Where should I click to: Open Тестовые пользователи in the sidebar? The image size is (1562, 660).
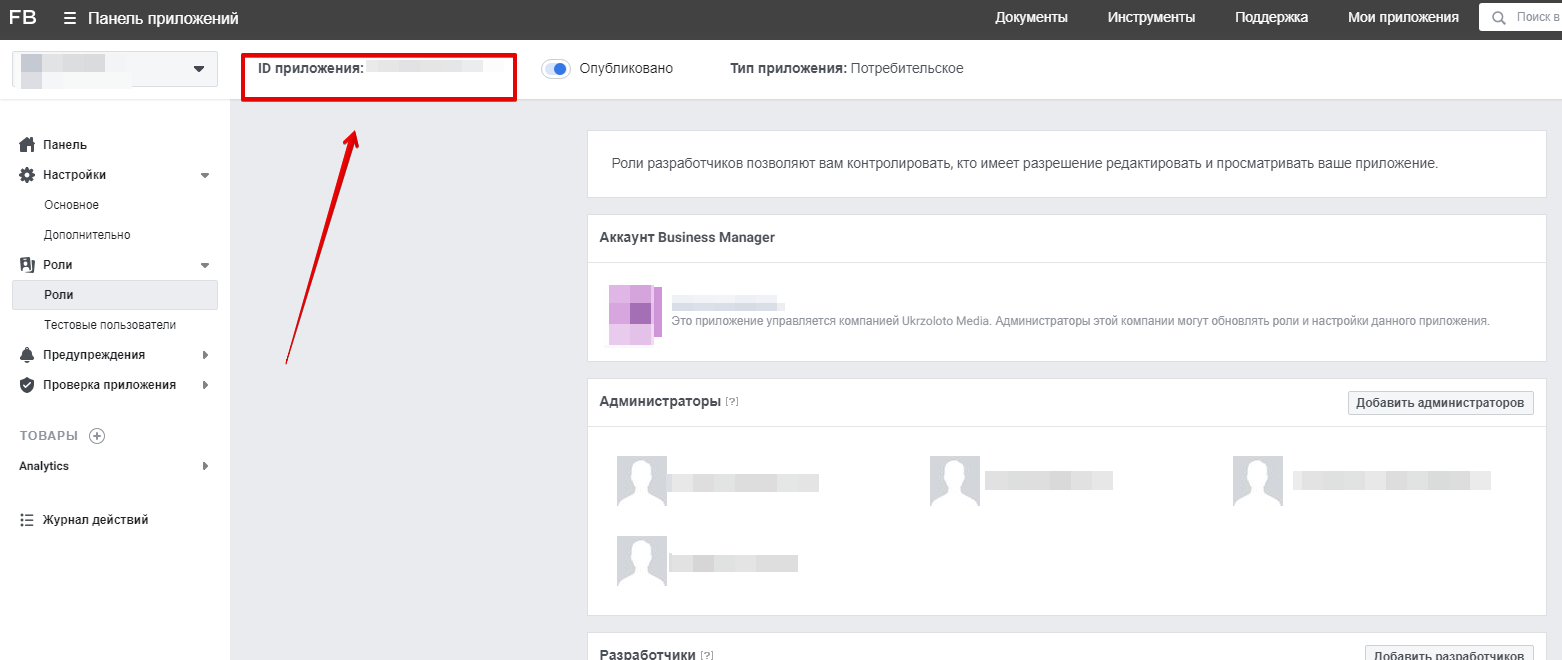[x=110, y=325]
